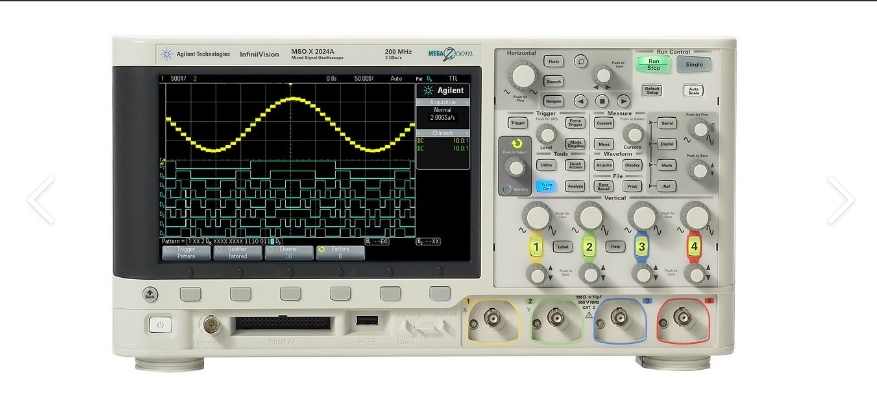The height and width of the screenshot is (400, 877).
Task: Click the Default Setup key
Action: 652,90
